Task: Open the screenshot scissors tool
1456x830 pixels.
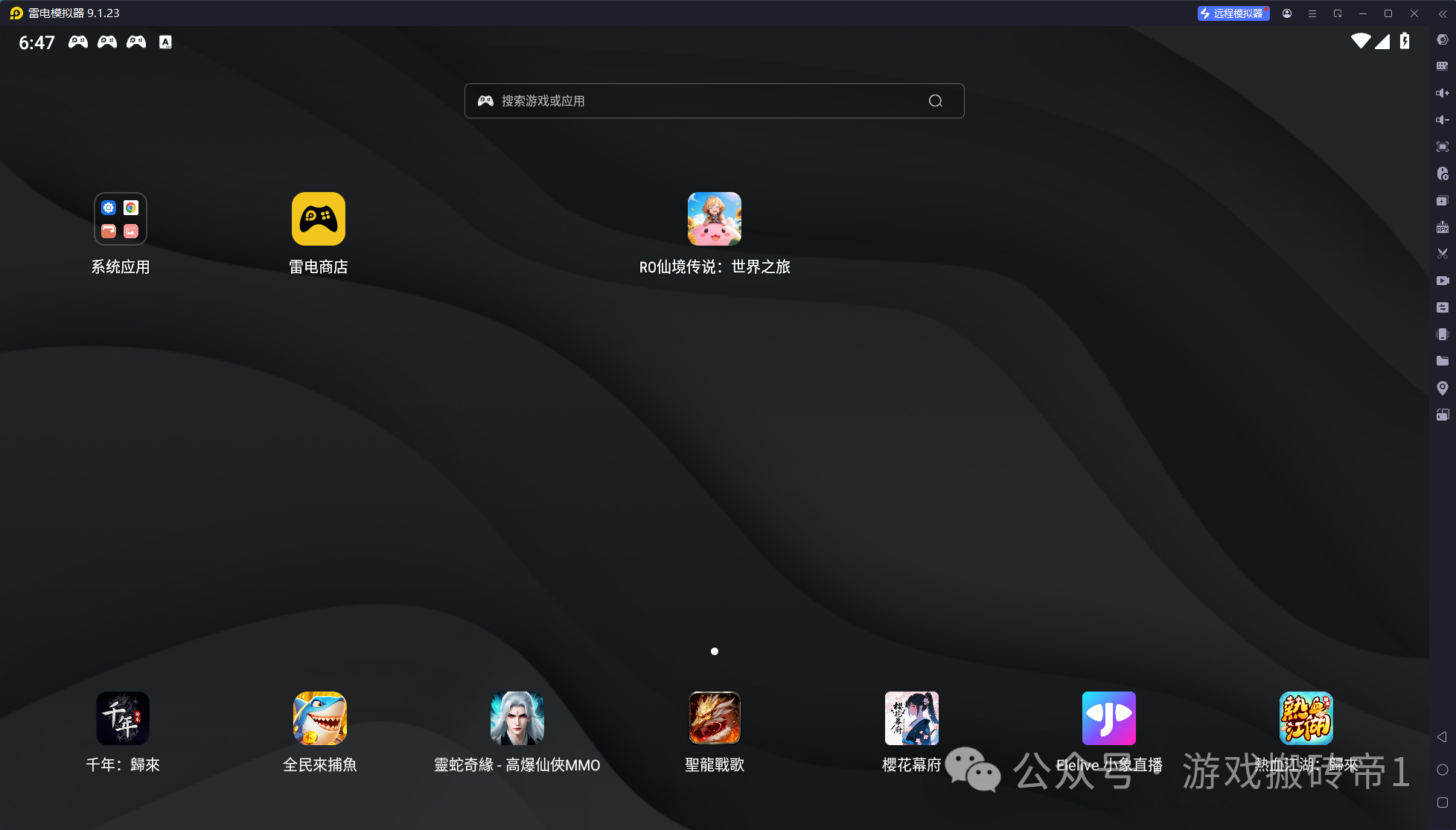Action: [1442, 254]
